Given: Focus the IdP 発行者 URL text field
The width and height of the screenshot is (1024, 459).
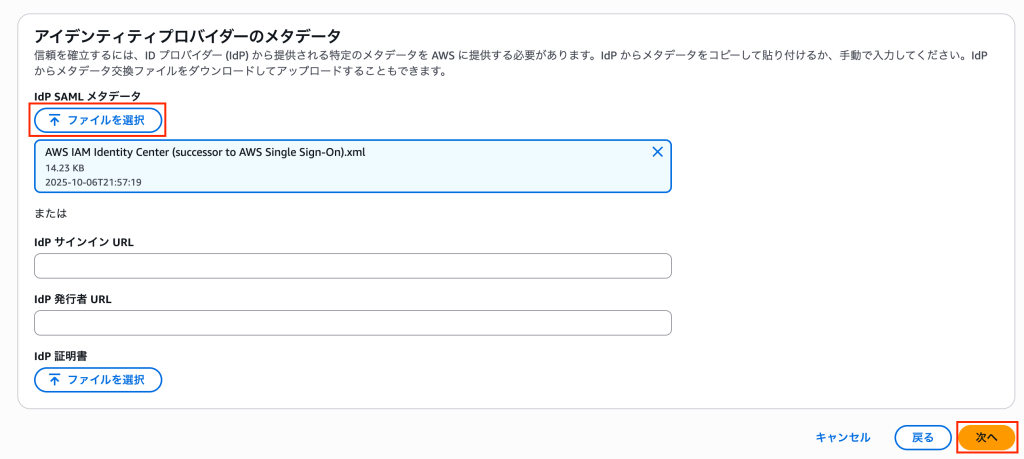Looking at the screenshot, I should click(x=352, y=323).
